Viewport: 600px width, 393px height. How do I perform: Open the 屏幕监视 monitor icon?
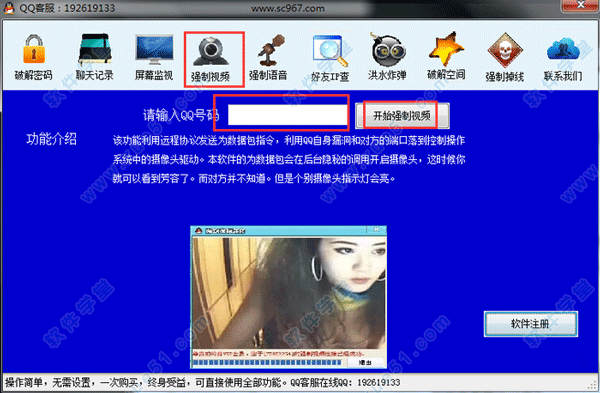154,49
